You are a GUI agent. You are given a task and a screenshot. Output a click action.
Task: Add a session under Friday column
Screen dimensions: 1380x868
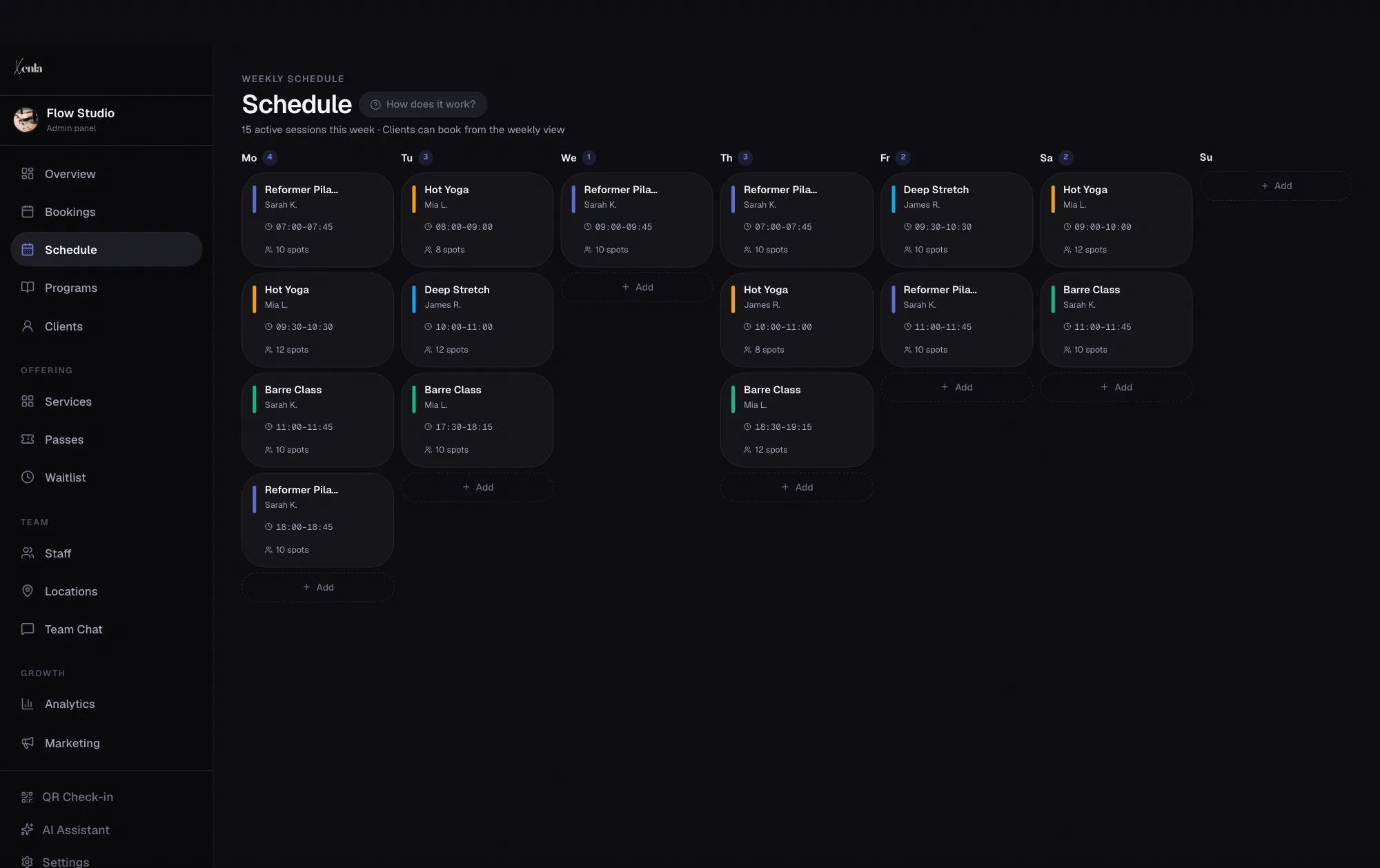click(x=956, y=387)
